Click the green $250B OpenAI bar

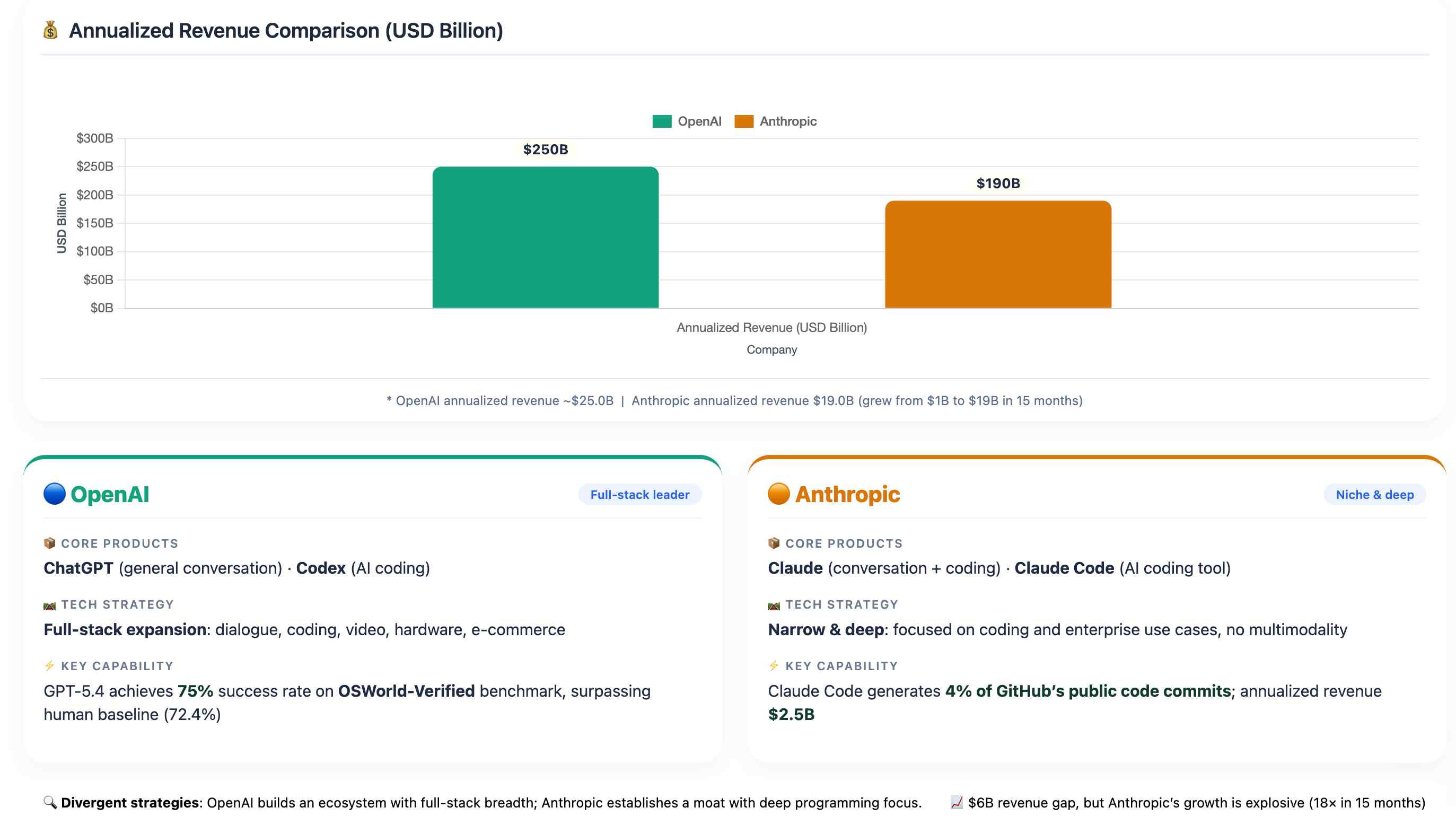point(545,238)
